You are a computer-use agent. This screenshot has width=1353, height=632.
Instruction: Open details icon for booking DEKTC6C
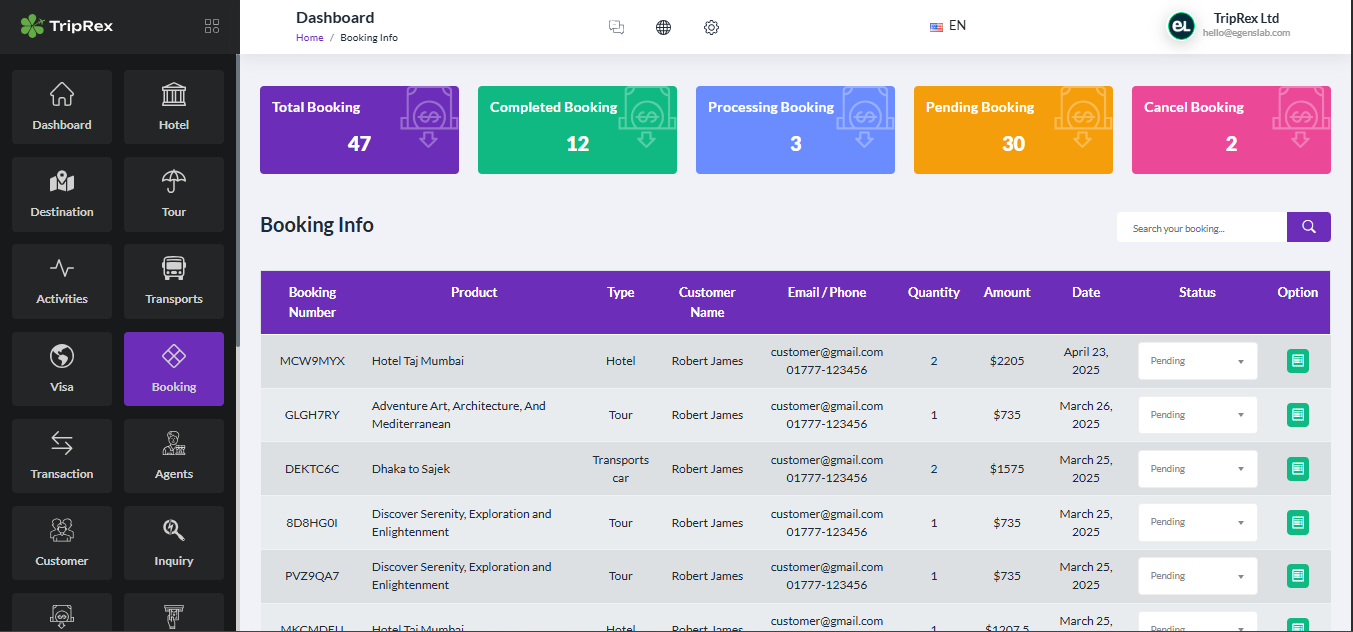(x=1297, y=468)
